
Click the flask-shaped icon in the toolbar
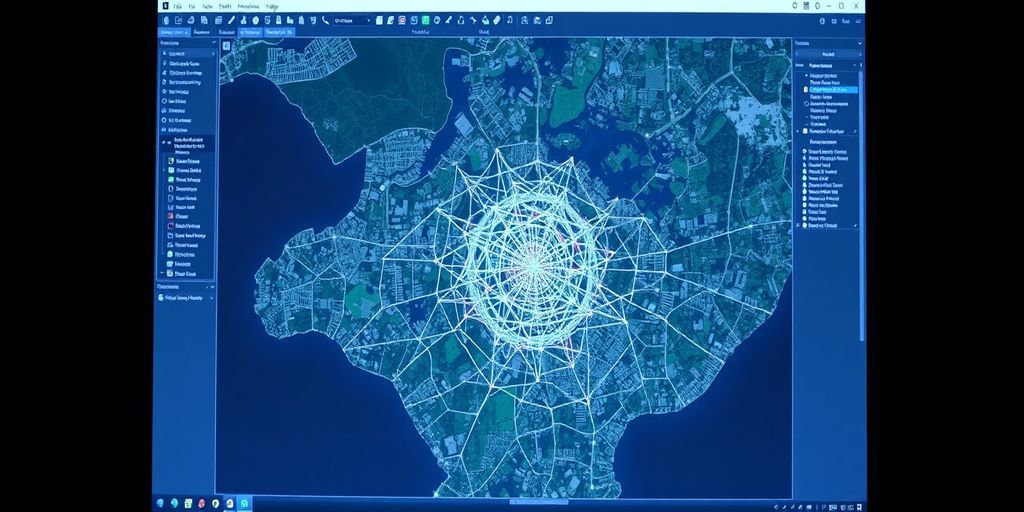point(243,20)
